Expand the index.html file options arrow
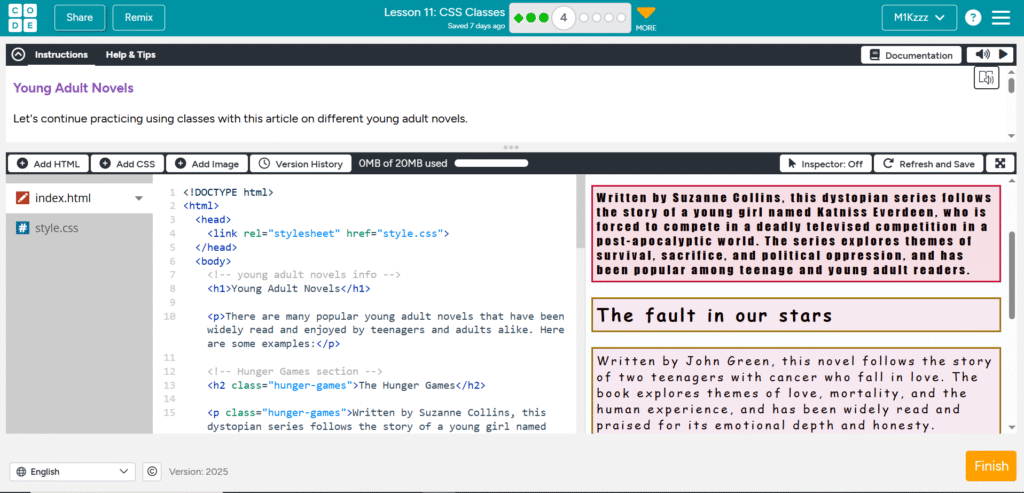This screenshot has height=493, width=1024. 139,198
